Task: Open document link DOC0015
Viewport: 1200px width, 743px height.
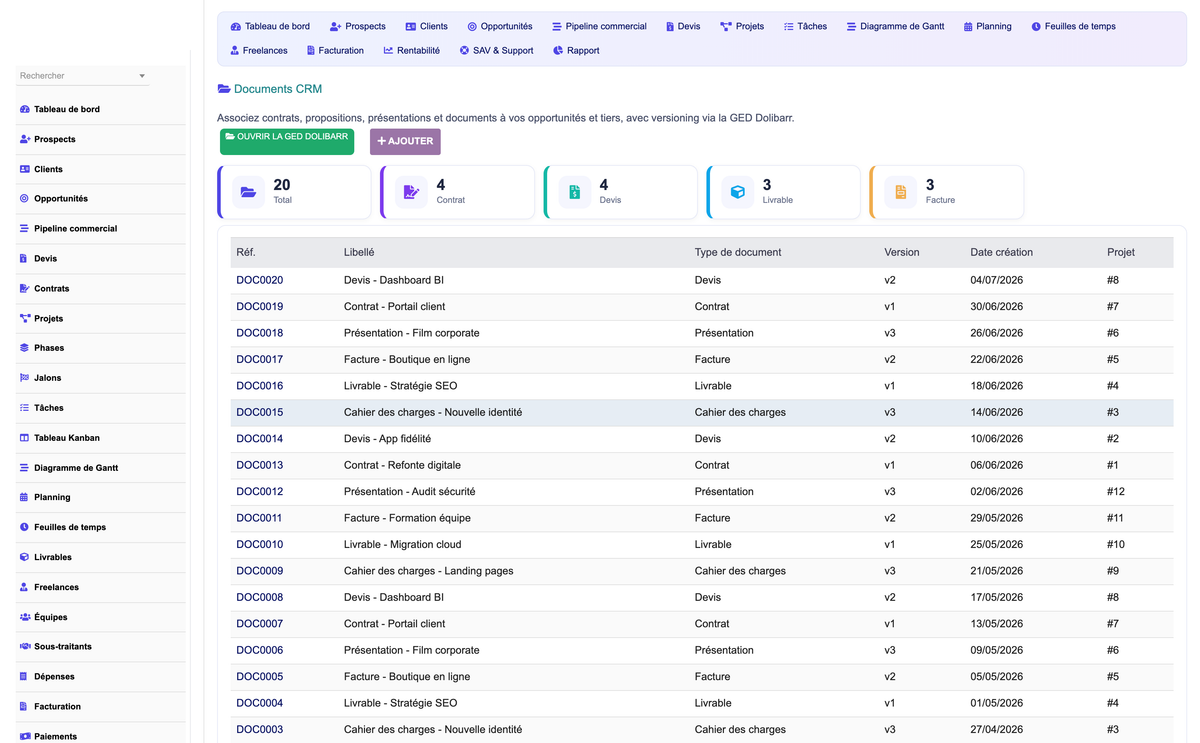Action: [259, 412]
